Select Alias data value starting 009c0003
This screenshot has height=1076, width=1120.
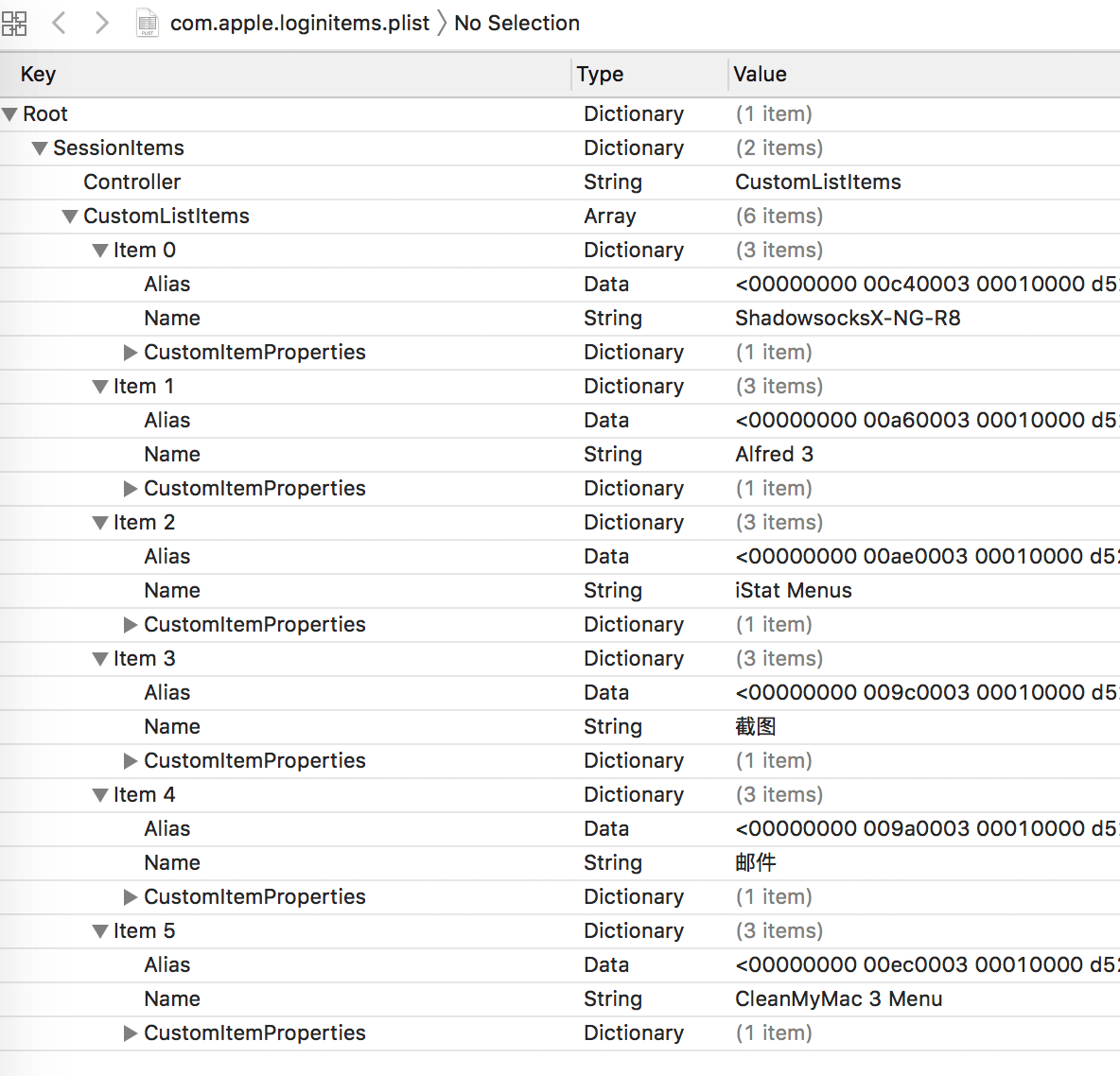point(927,692)
